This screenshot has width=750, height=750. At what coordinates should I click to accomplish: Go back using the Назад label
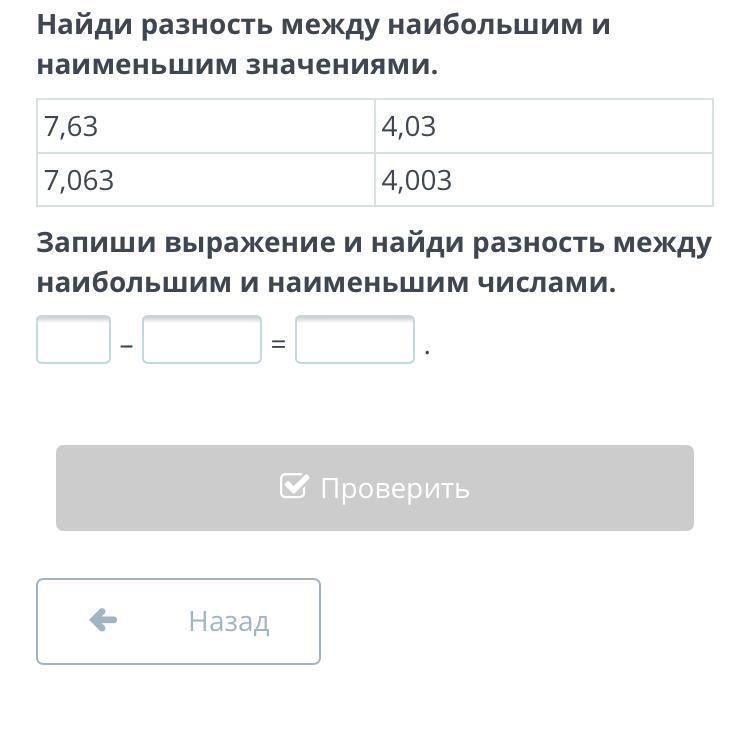coord(228,622)
